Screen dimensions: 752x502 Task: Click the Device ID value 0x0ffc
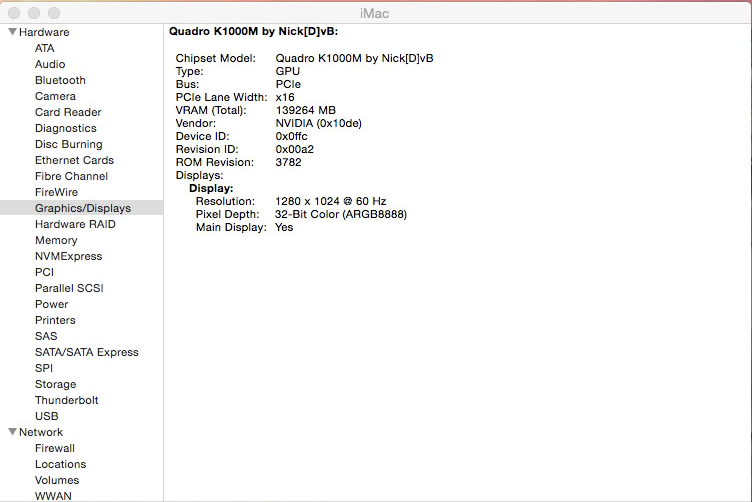point(291,136)
